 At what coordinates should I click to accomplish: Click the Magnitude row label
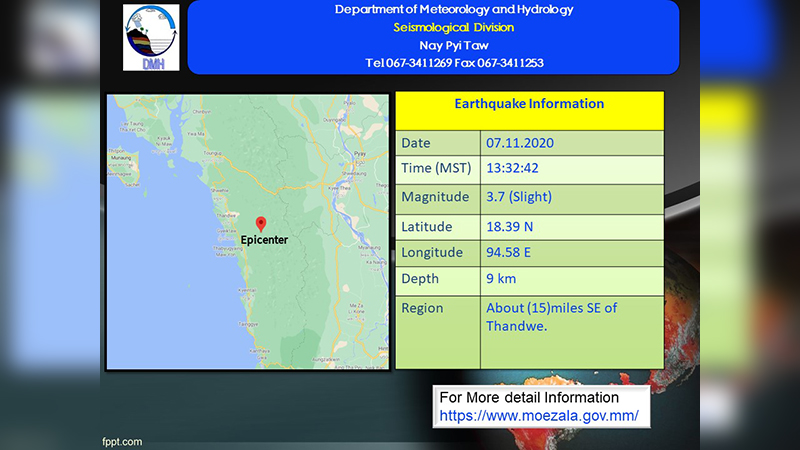pos(435,197)
